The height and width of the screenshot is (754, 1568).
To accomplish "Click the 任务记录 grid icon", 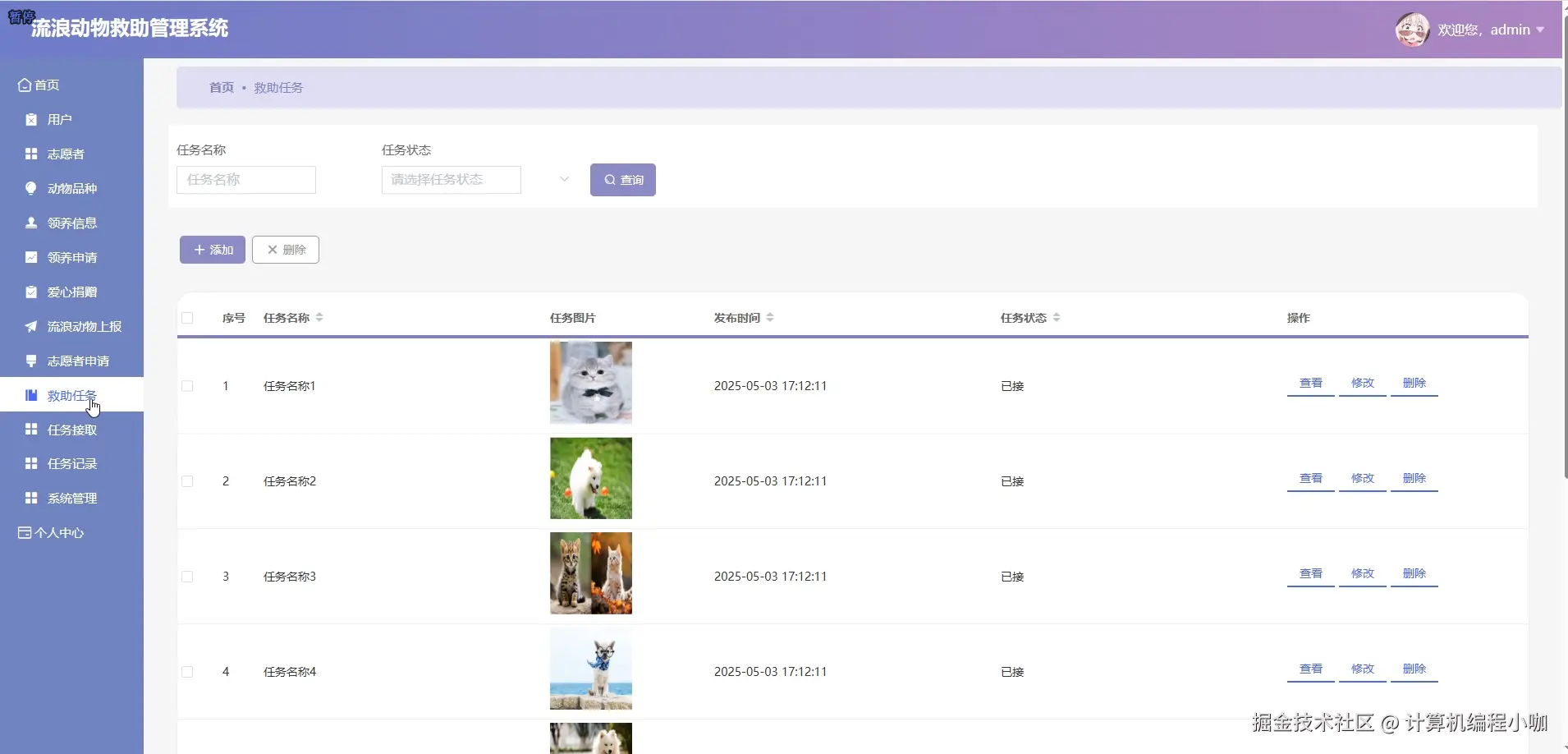I will [x=31, y=464].
